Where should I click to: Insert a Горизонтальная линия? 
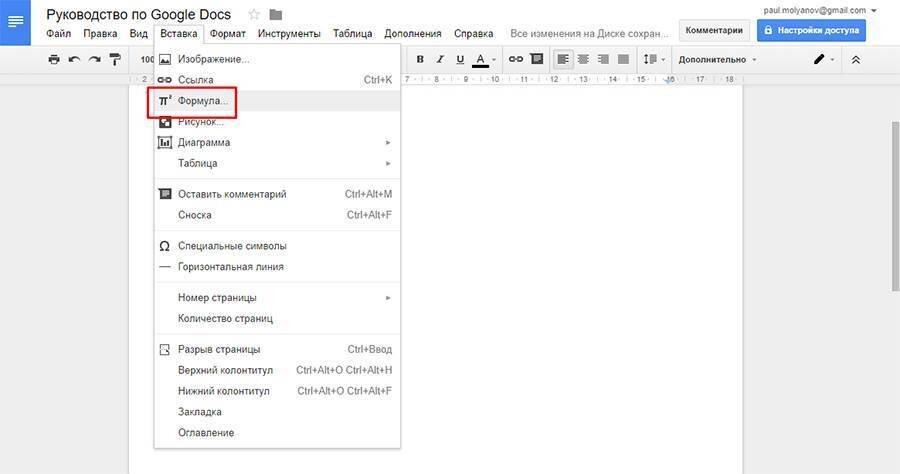[277, 267]
